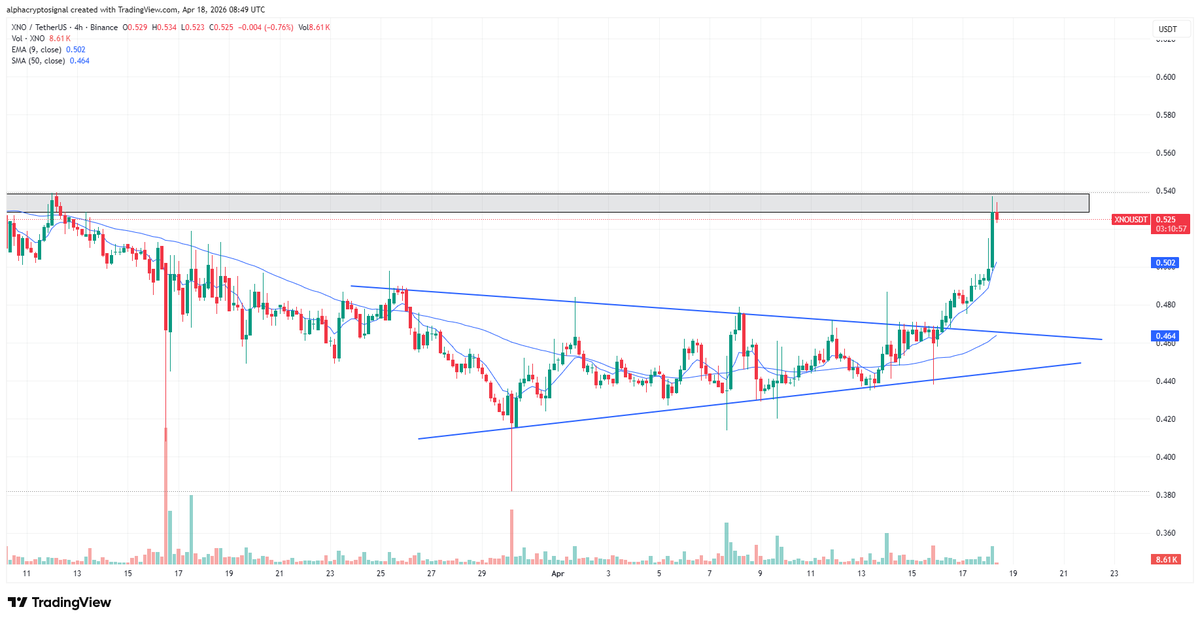Click the 3 date label on time axis
1200x622 pixels.
point(609,575)
